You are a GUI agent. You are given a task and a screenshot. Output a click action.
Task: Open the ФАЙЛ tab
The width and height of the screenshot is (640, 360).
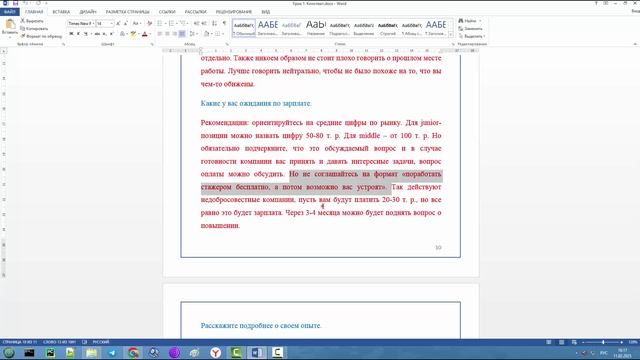point(9,12)
